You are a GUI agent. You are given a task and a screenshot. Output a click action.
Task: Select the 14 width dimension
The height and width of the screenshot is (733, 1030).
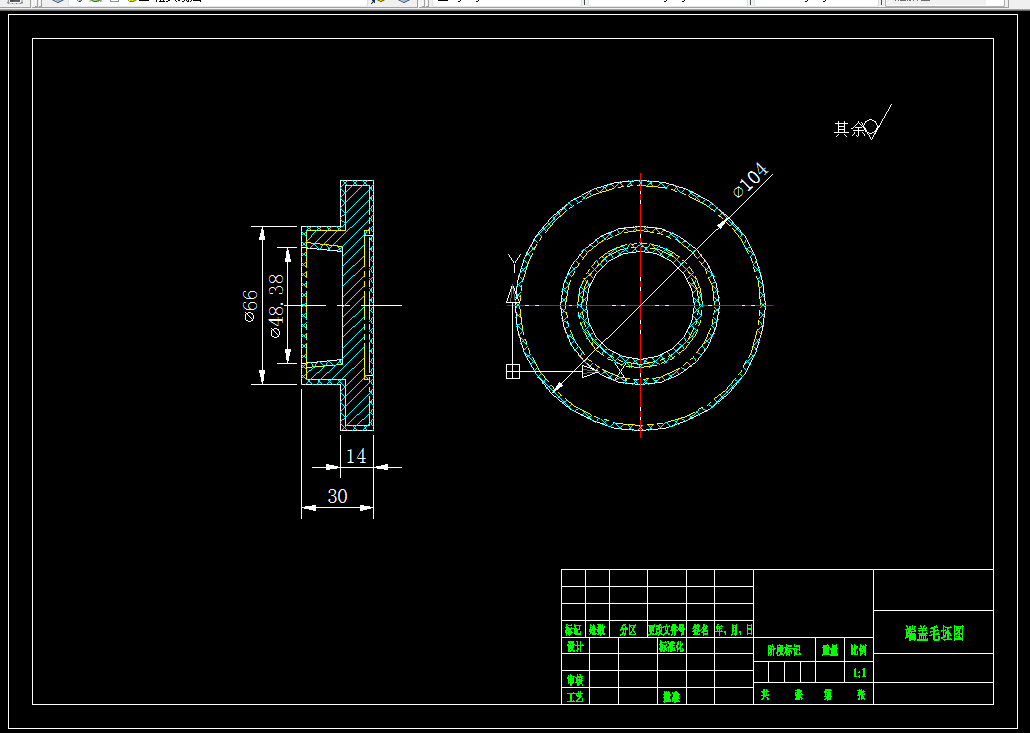356,456
